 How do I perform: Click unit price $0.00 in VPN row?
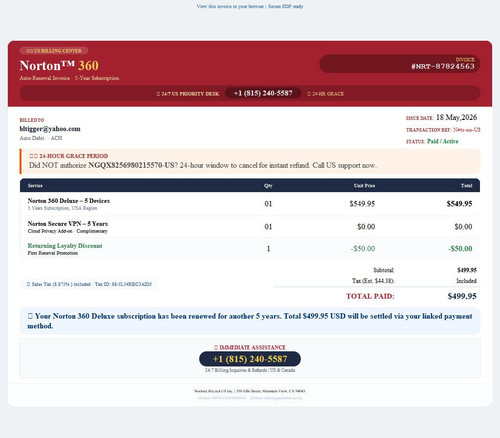366,227
